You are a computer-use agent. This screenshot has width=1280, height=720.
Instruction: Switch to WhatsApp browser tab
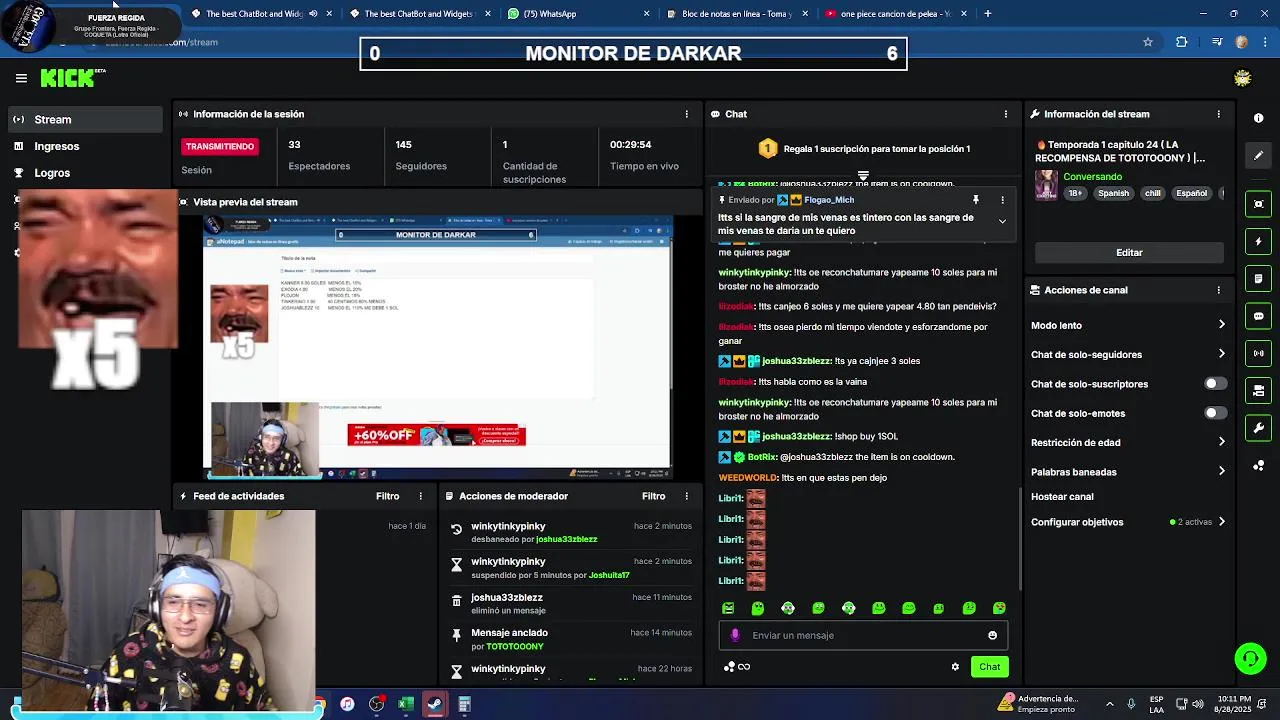point(578,14)
